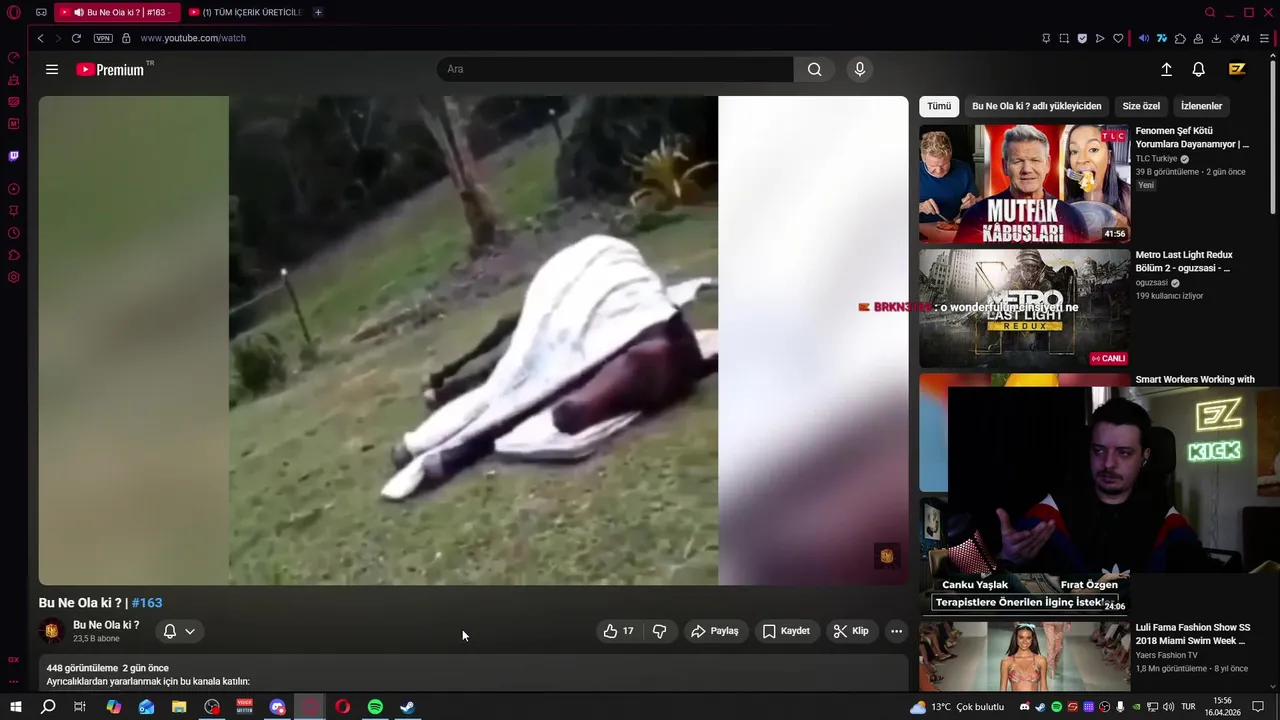
Task: Visit the Bu Ne Ola ki ? channel name
Action: [106, 625]
